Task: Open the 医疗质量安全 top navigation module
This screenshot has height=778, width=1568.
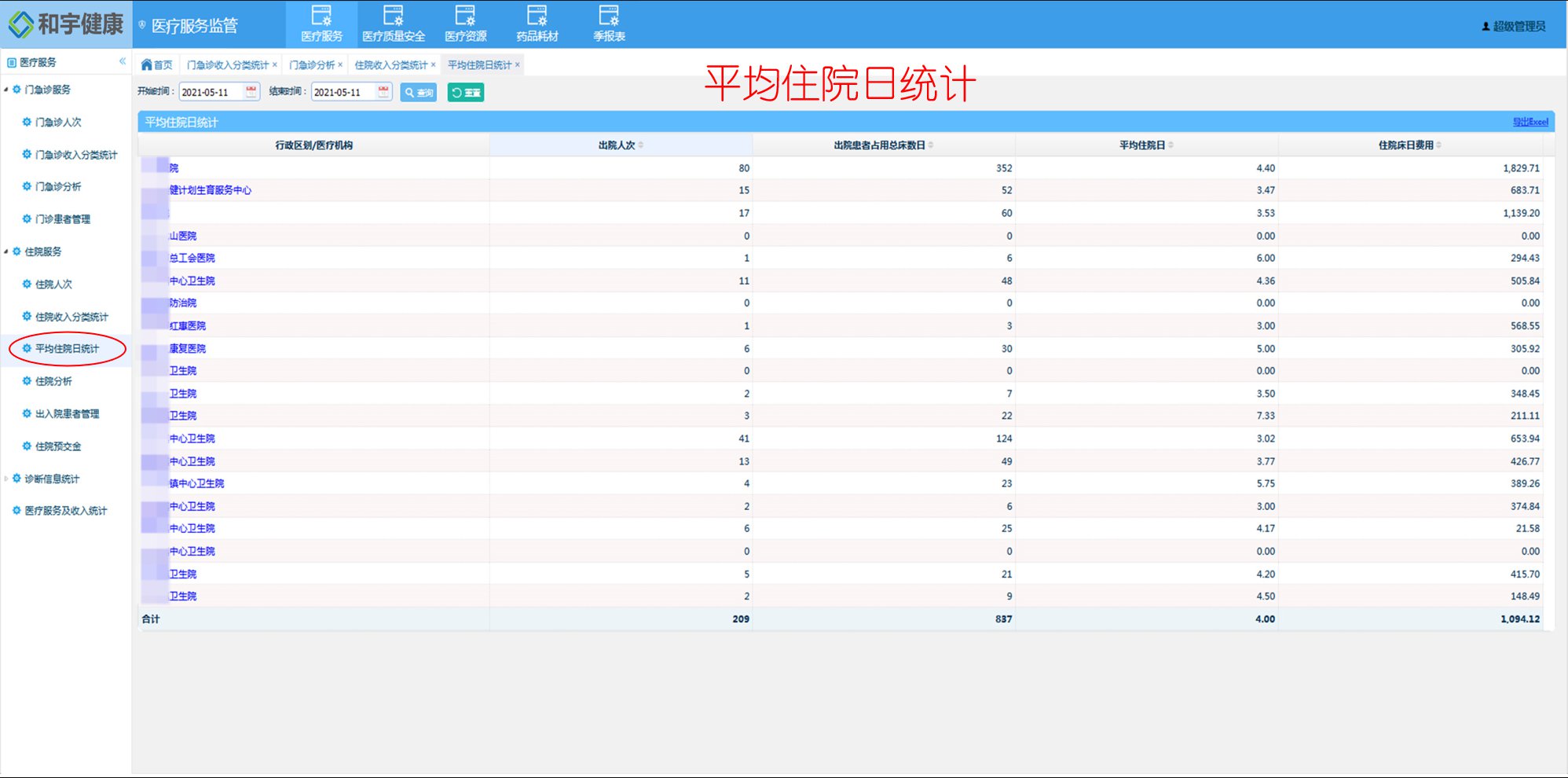Action: pyautogui.click(x=393, y=24)
